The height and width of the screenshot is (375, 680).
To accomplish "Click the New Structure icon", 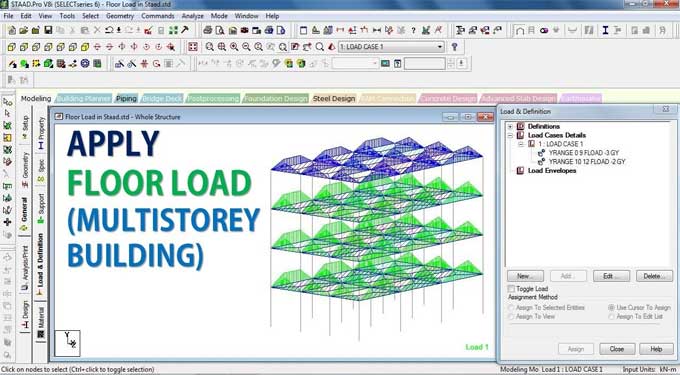I will (x=12, y=30).
